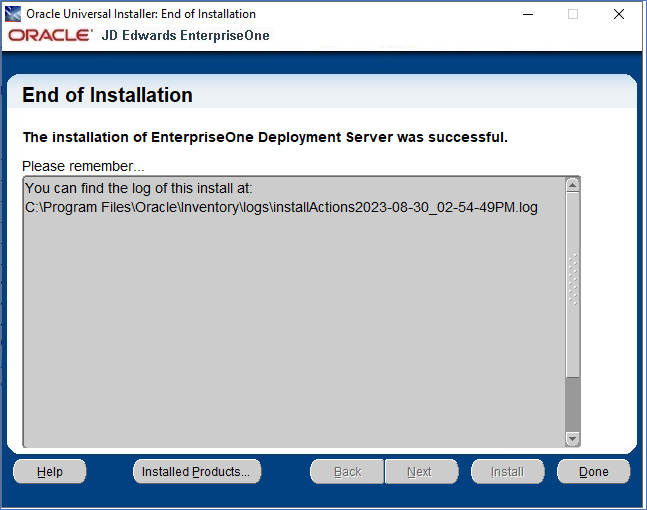The image size is (647, 510).
Task: Click the greyed-out Install button
Action: (x=508, y=471)
